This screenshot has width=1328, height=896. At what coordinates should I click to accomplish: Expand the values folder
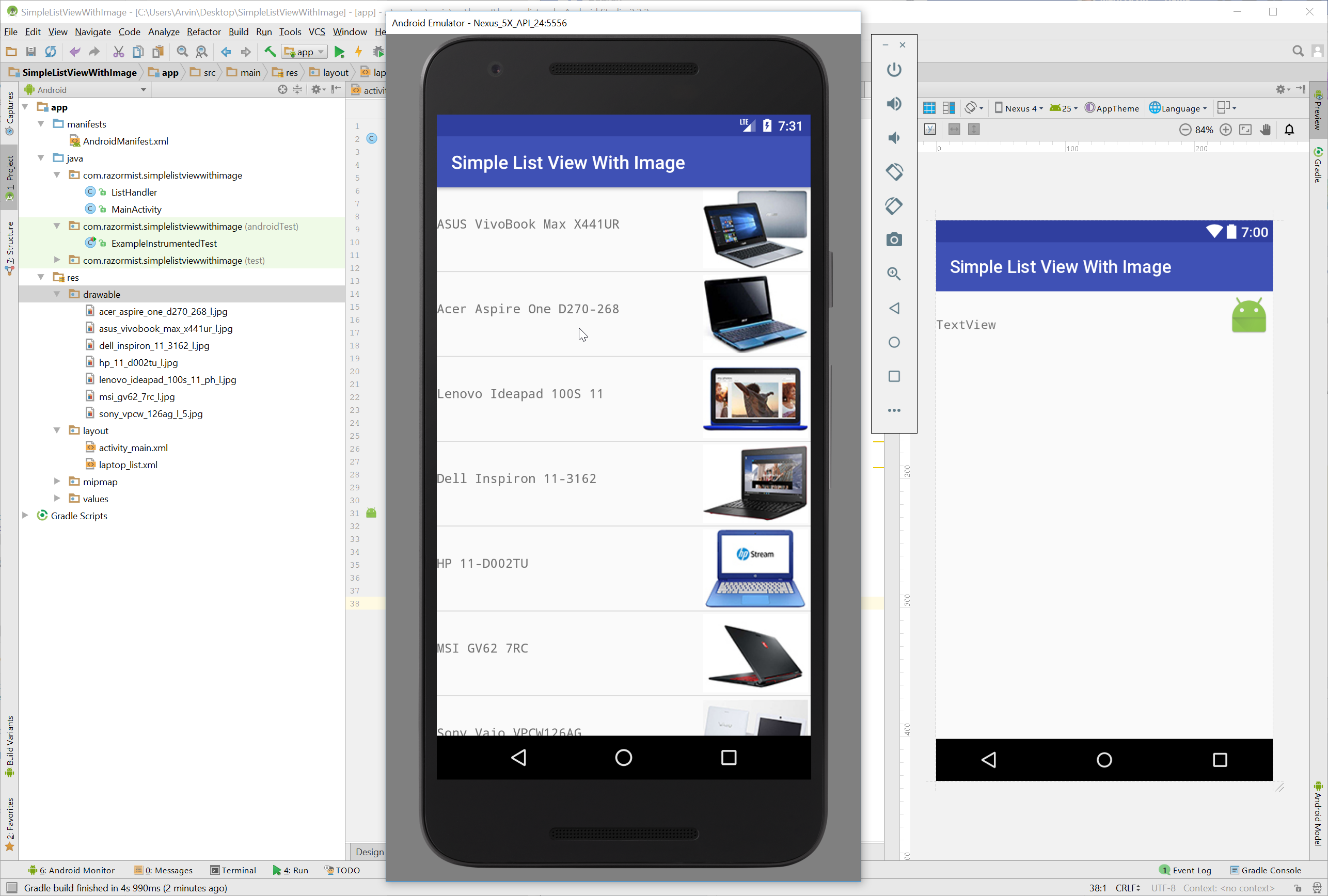(57, 499)
